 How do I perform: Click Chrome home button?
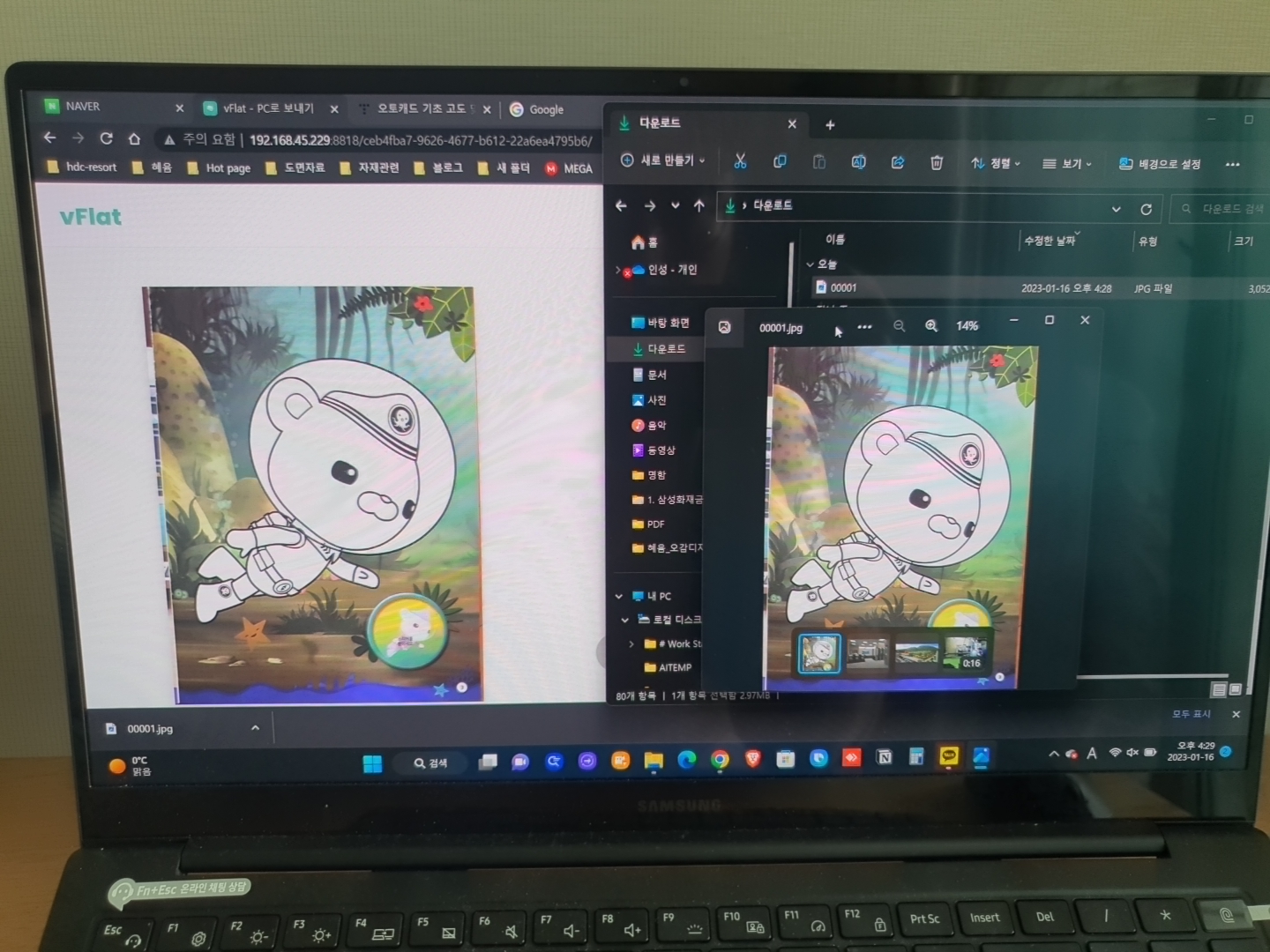[134, 138]
